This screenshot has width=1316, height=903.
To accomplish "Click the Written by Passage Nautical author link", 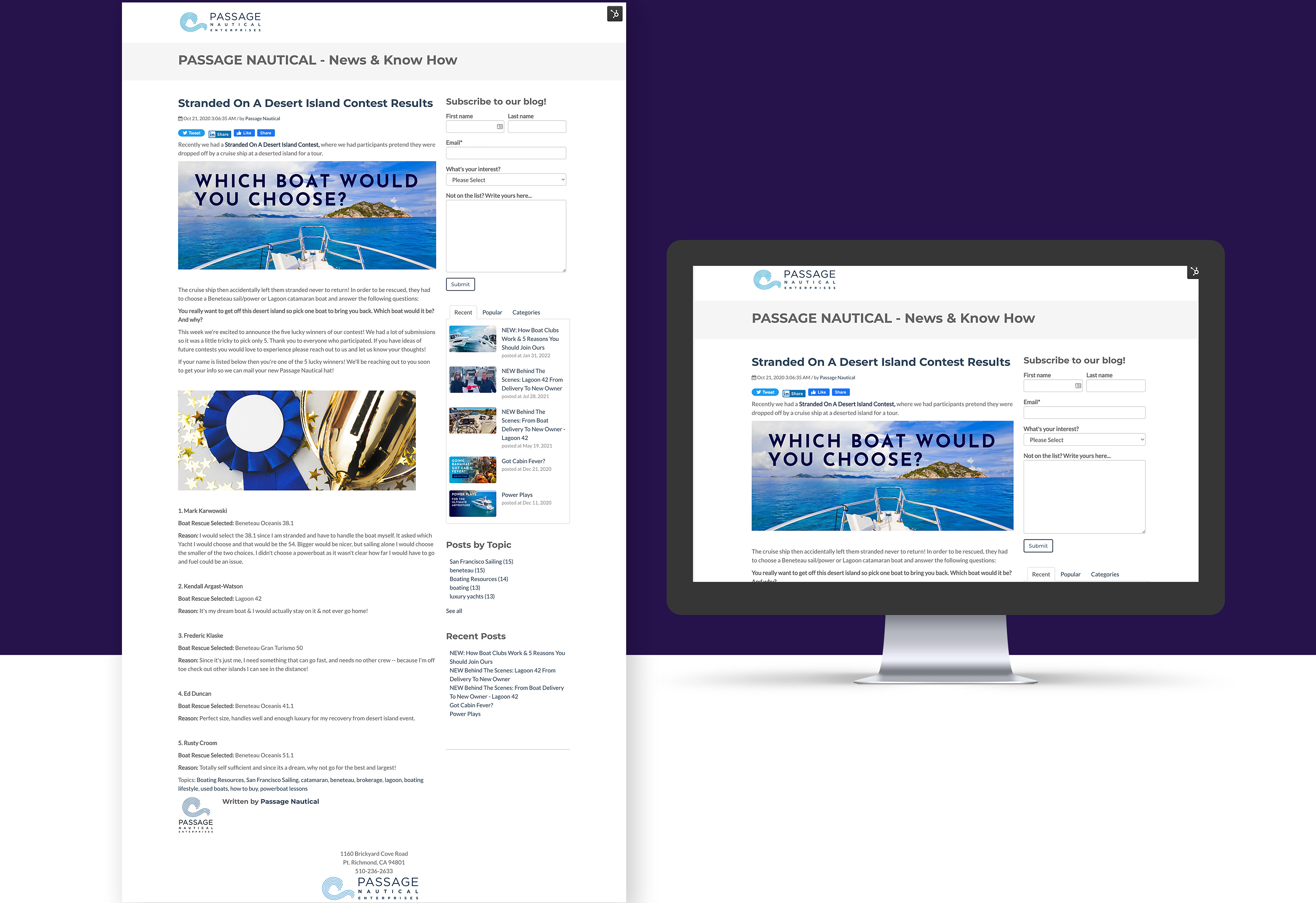I will pos(289,802).
